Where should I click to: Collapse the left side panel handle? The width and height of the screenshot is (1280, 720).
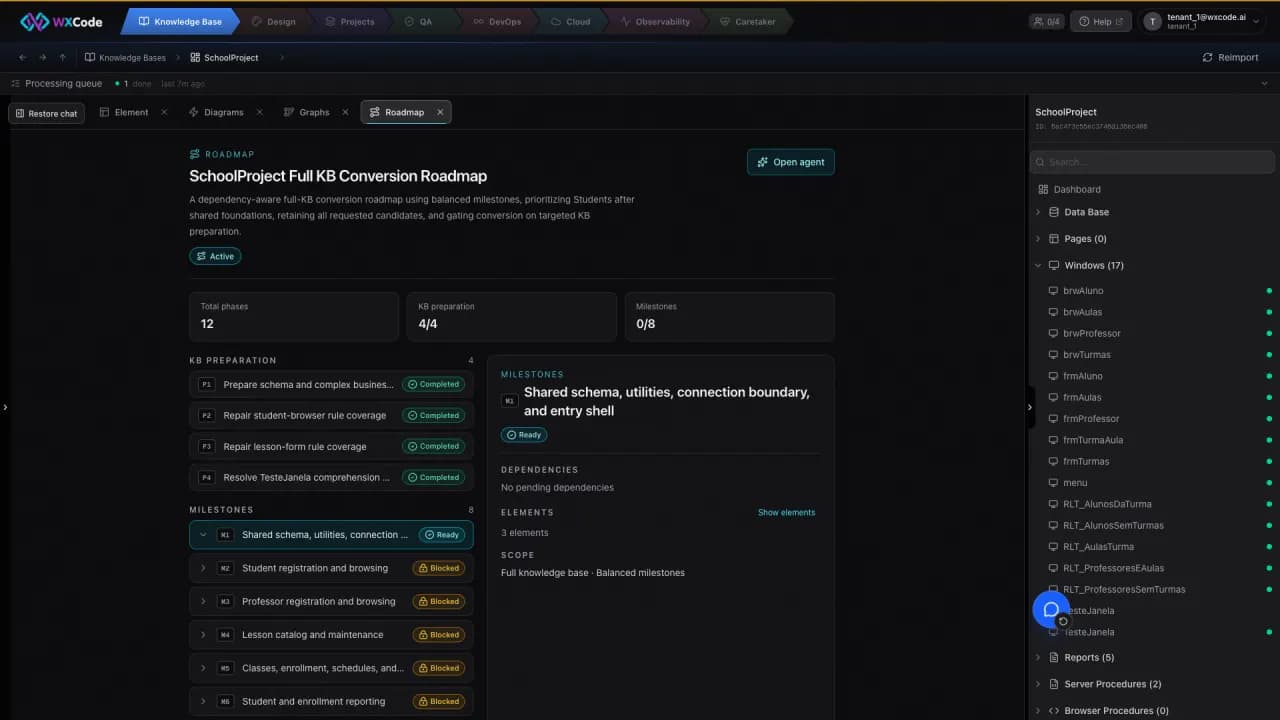click(x=5, y=407)
